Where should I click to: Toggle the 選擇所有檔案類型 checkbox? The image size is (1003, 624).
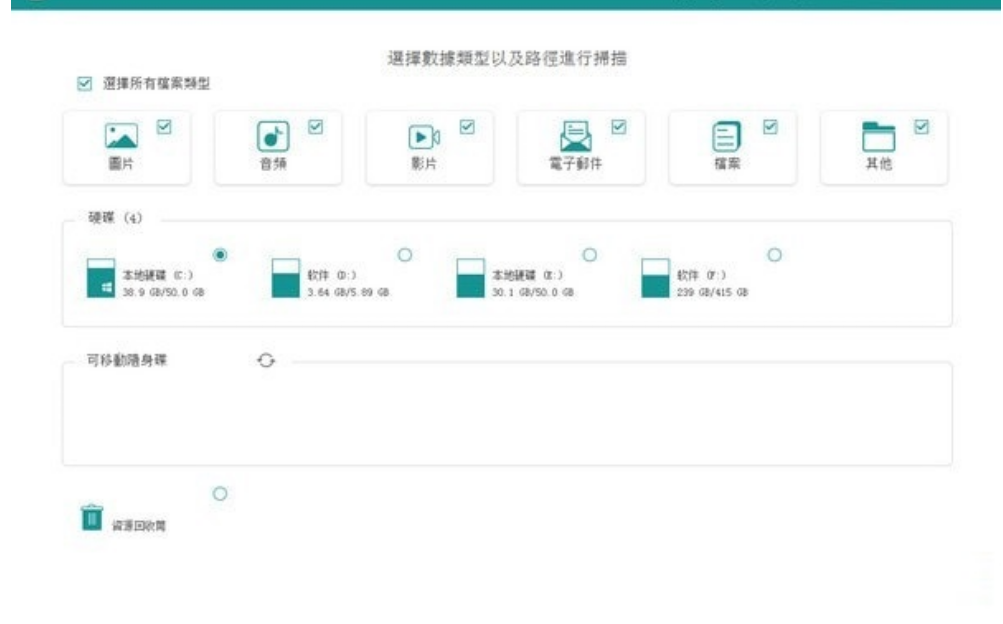point(84,84)
